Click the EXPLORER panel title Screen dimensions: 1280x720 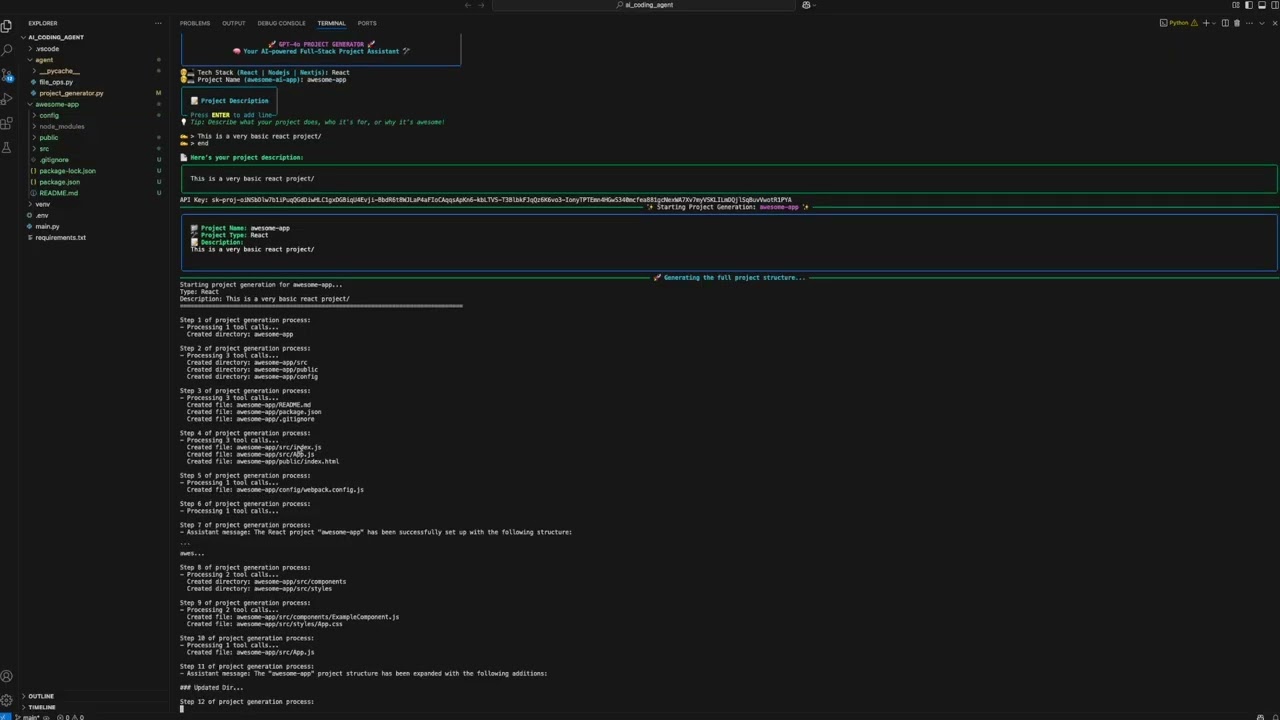[43, 23]
